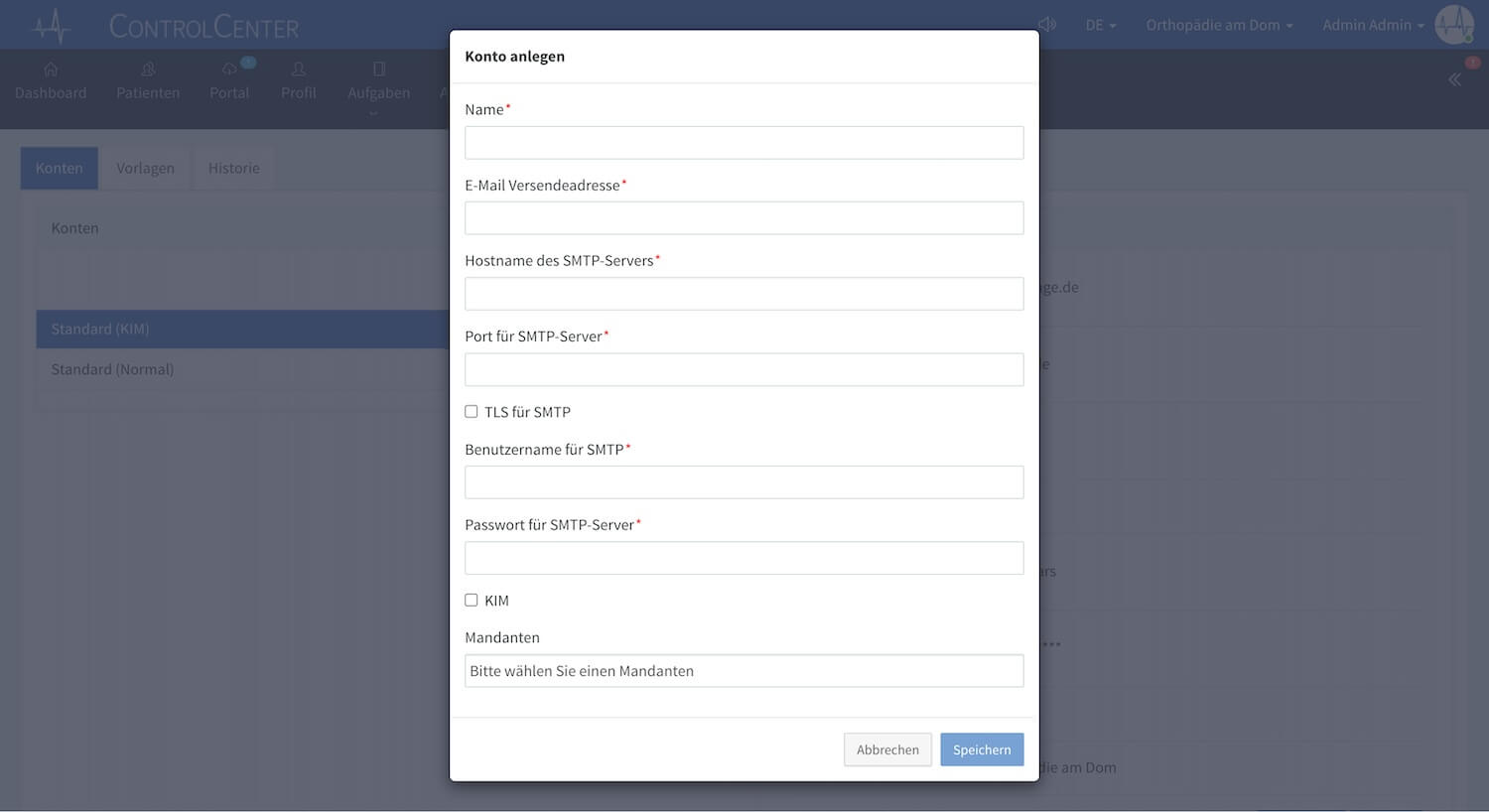Screen dimensions: 1489x812
Task: Open the DE language dropdown
Action: pos(1101,25)
